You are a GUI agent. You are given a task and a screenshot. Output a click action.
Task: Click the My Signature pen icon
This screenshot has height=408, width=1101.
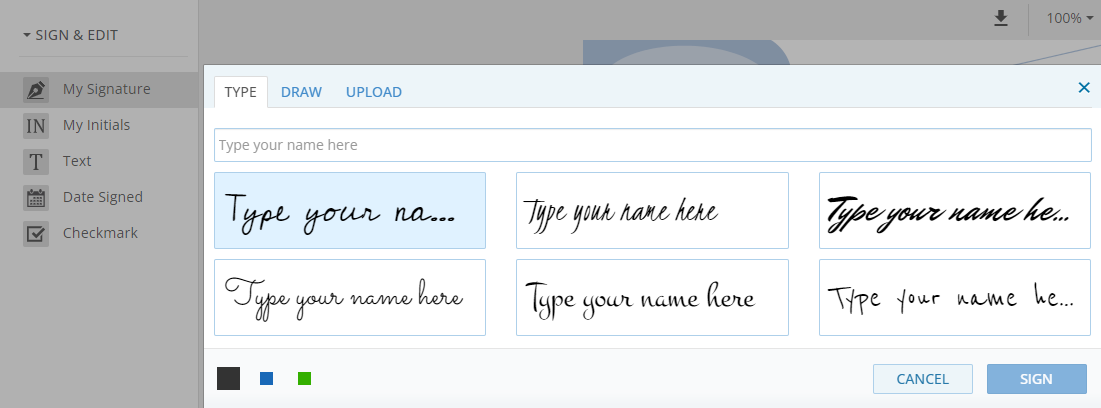coord(36,90)
